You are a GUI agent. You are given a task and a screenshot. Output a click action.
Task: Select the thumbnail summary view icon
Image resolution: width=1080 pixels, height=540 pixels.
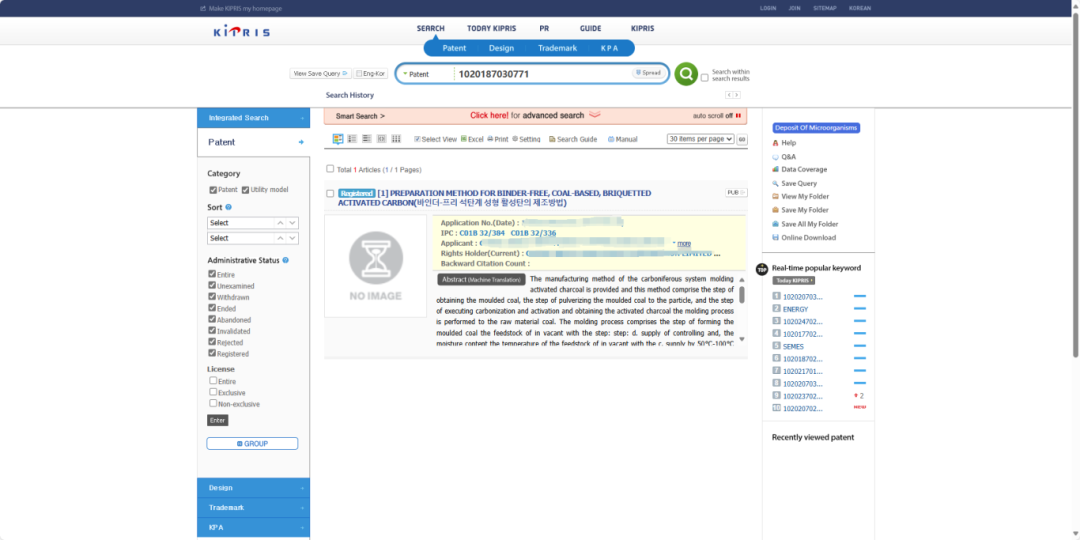coord(338,139)
